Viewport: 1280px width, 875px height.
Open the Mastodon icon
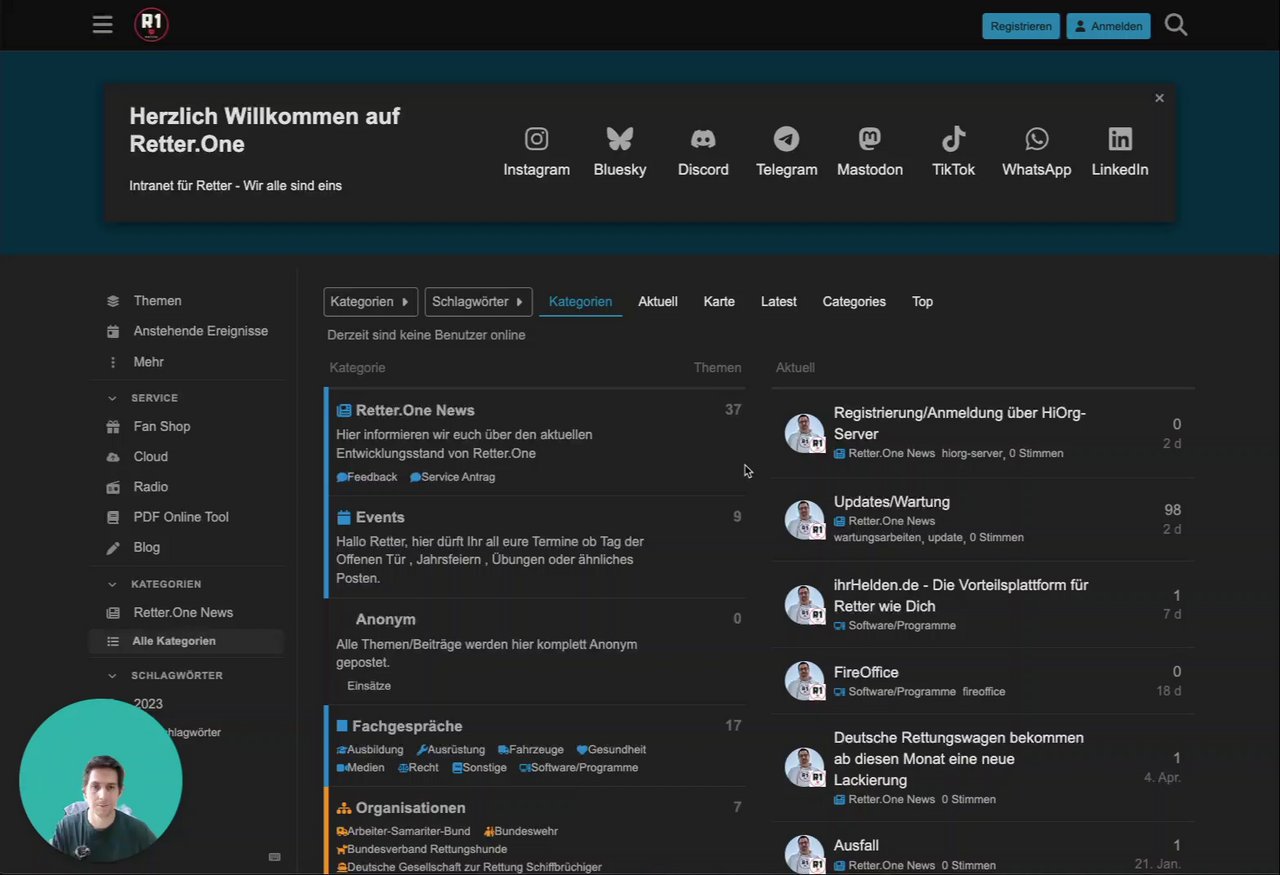(870, 139)
